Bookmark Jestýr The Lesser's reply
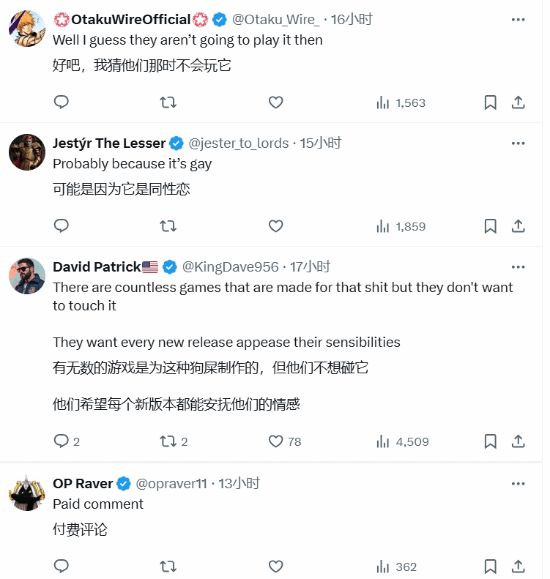Viewport: 550px width, 579px height. tap(490, 226)
